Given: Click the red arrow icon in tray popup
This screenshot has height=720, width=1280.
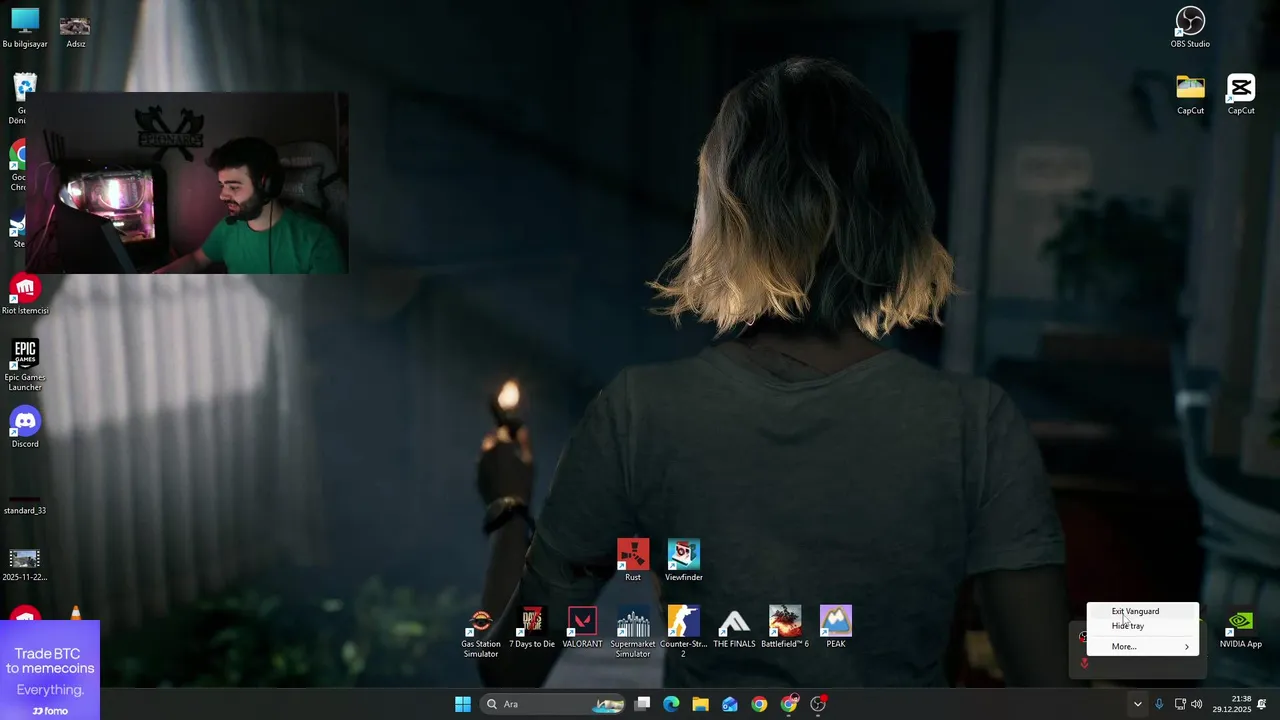Looking at the screenshot, I should [x=1084, y=662].
